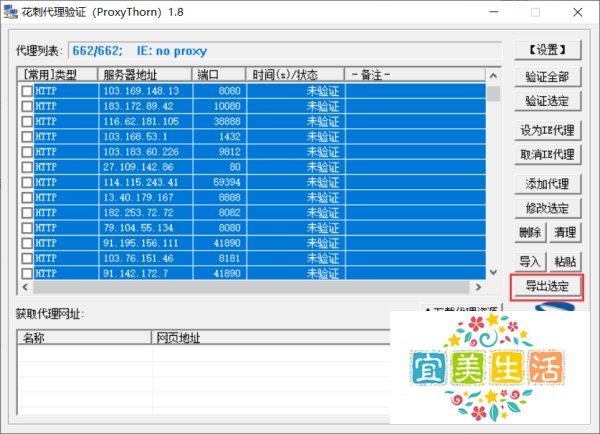Click horizontal scroll right arrow
The width and height of the screenshot is (600, 434).
point(478,287)
